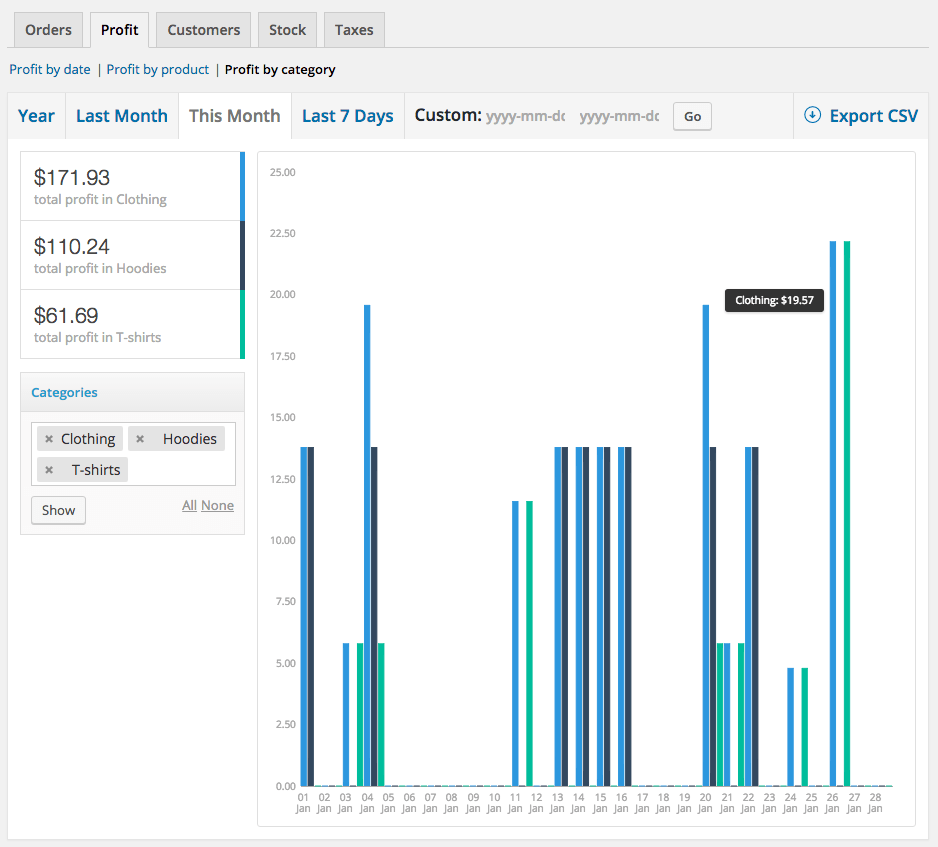Select the Year date range
This screenshot has height=847, width=938.
[36, 116]
